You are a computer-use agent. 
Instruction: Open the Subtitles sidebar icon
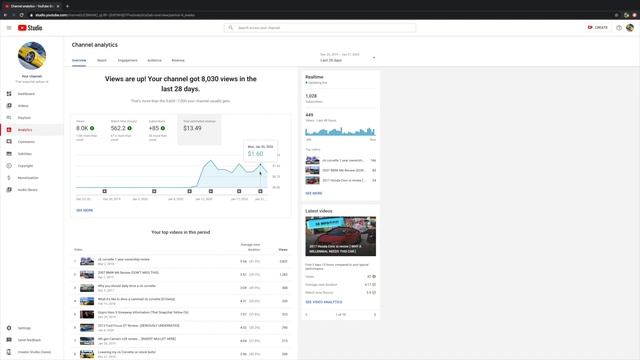point(9,154)
